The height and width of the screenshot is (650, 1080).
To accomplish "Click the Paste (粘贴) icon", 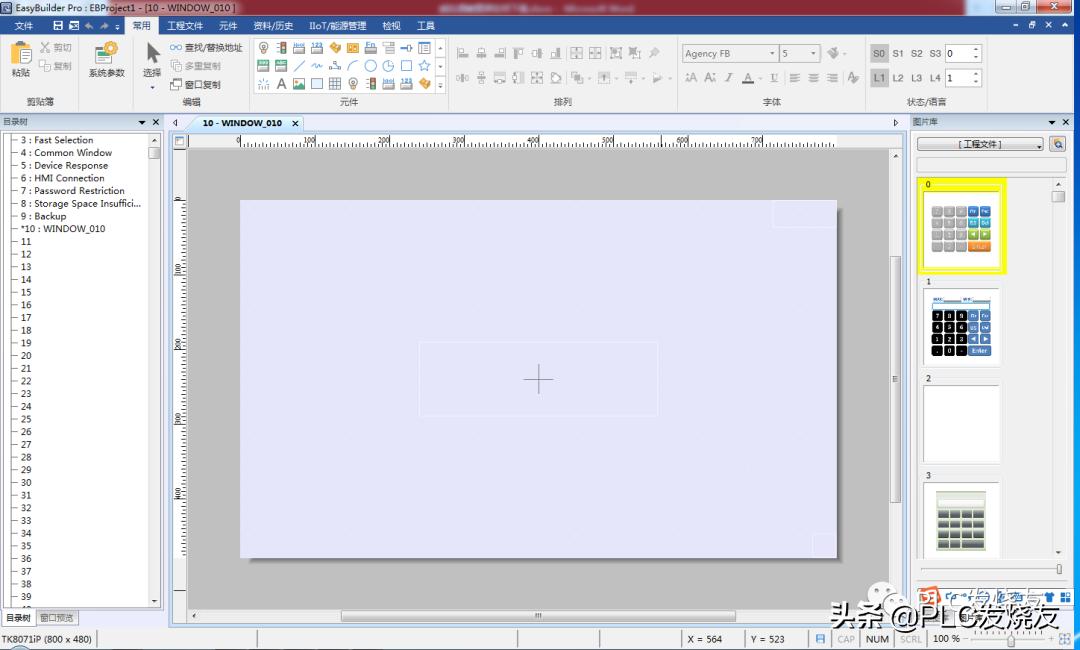I will click(x=20, y=58).
